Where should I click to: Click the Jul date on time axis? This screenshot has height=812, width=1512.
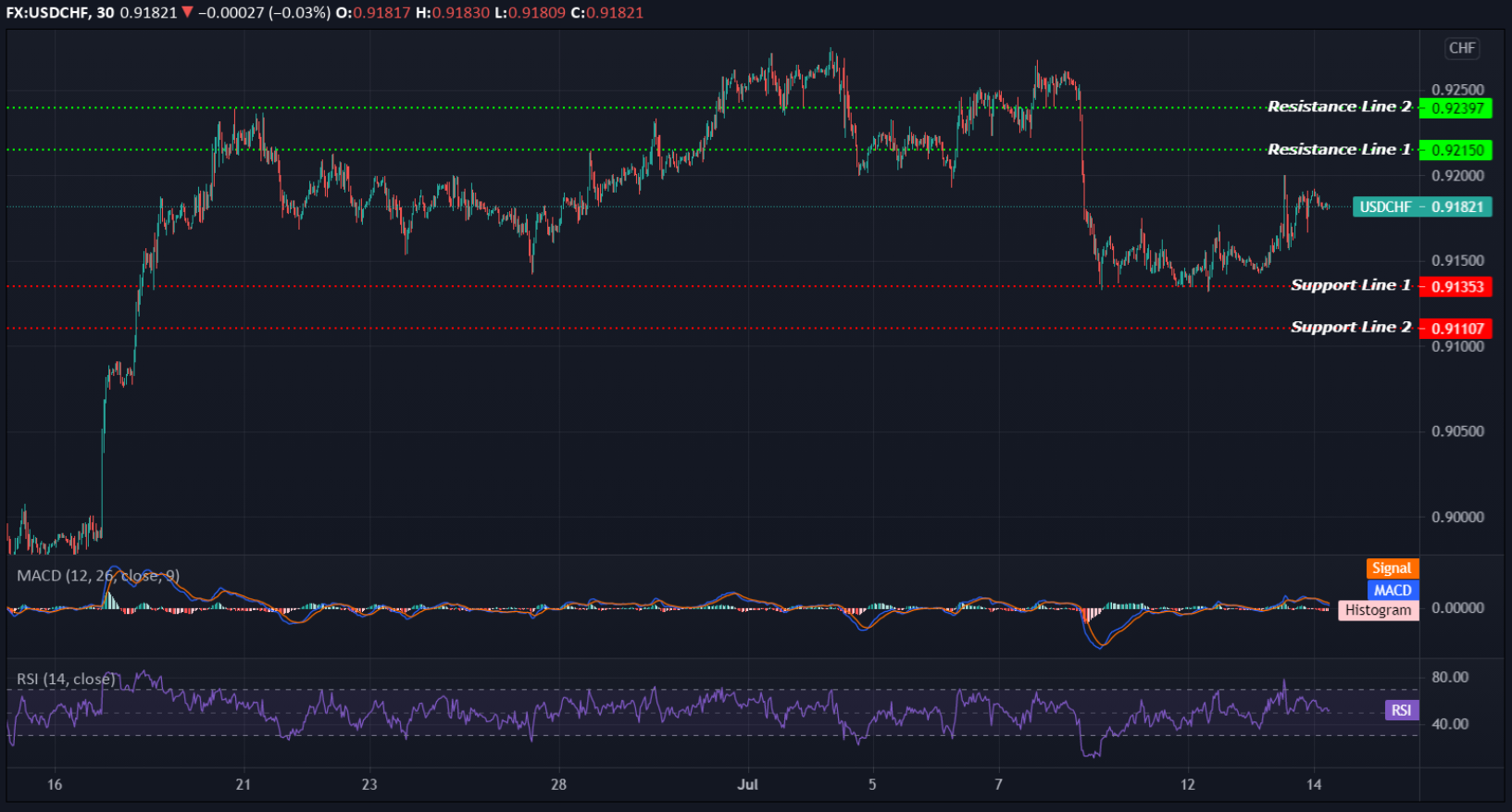(x=747, y=785)
